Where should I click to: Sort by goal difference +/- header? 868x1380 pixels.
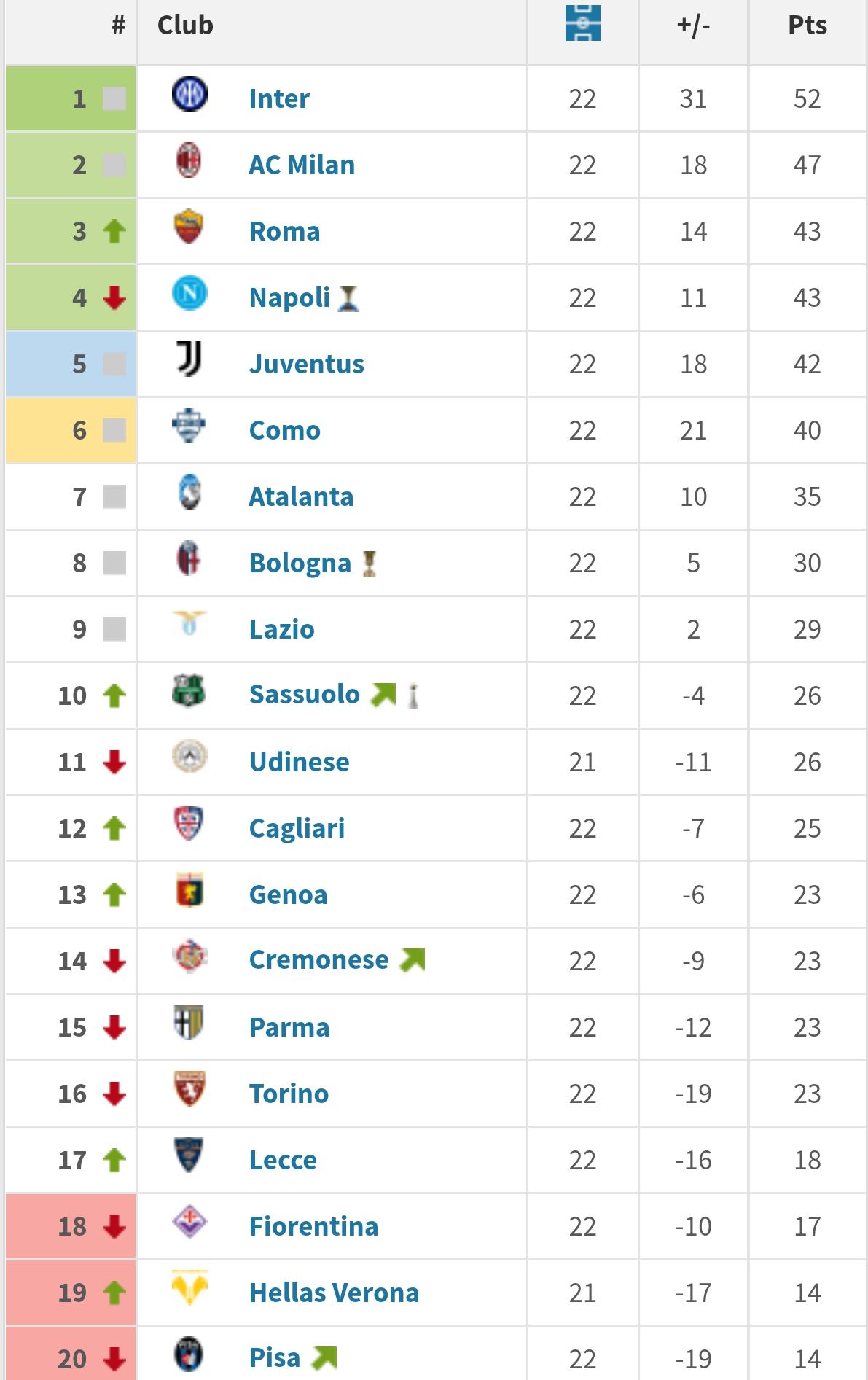click(692, 26)
